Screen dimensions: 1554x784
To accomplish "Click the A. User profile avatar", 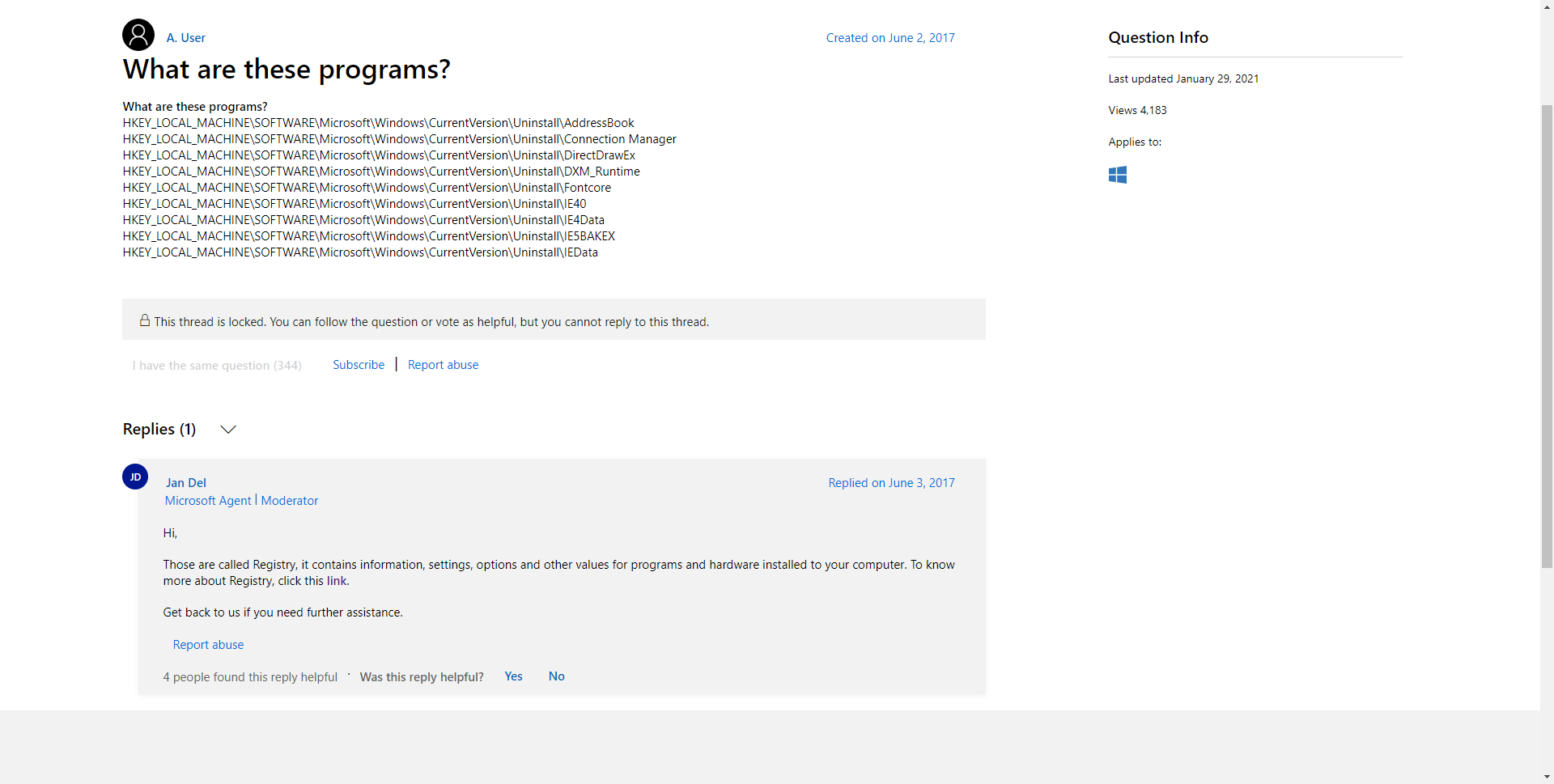I will coord(138,35).
